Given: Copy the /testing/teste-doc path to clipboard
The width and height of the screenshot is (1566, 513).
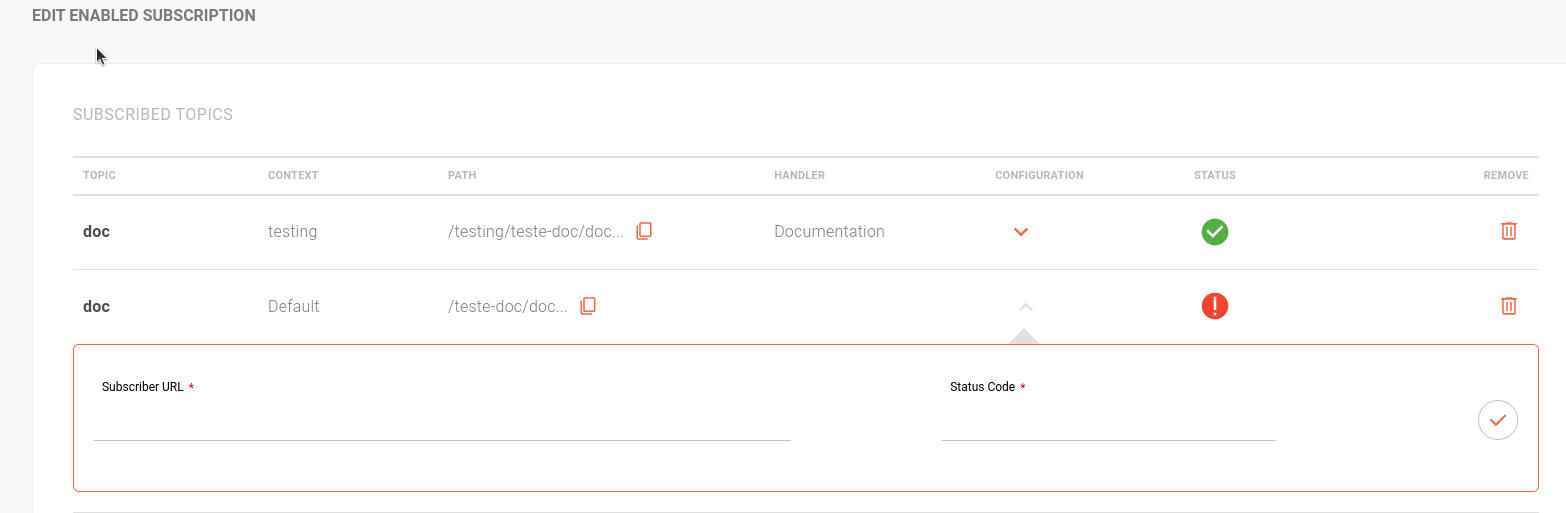Looking at the screenshot, I should point(644,231).
